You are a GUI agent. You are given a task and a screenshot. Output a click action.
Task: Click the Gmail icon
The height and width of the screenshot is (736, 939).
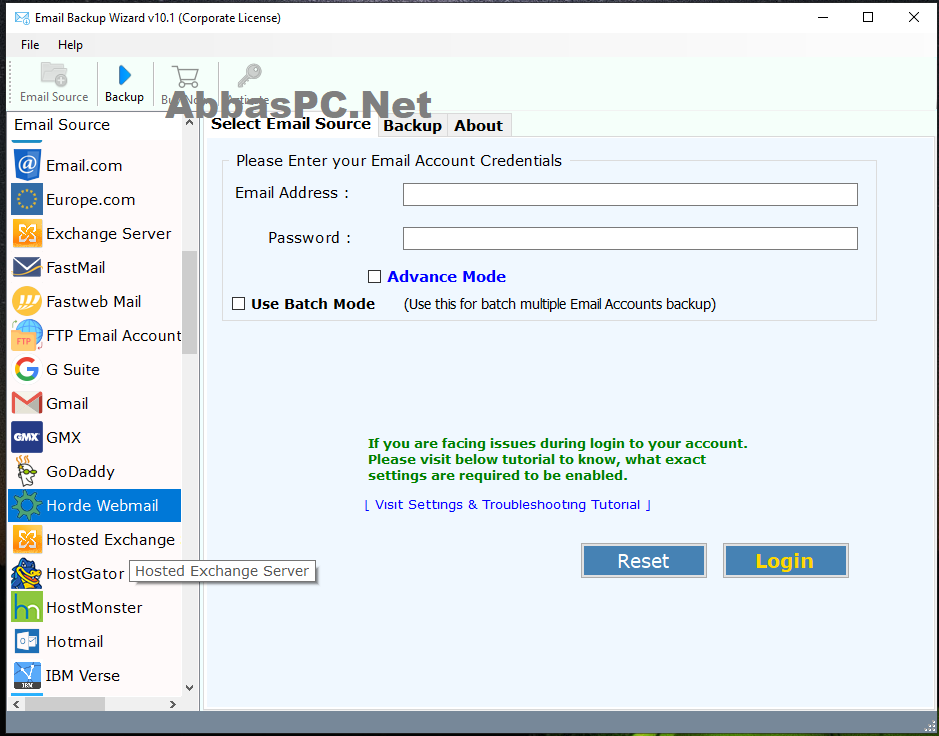[x=27, y=403]
